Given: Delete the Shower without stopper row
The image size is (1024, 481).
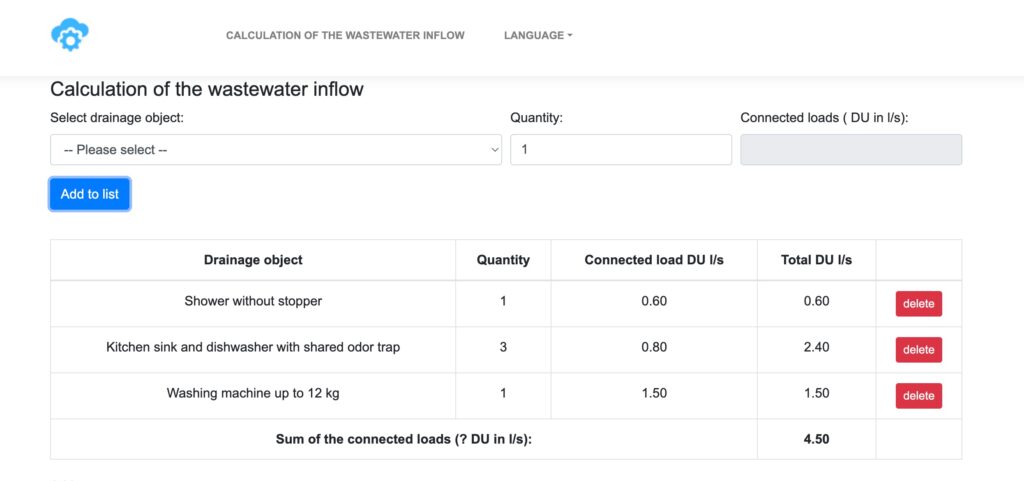Looking at the screenshot, I should pyautogui.click(x=918, y=303).
